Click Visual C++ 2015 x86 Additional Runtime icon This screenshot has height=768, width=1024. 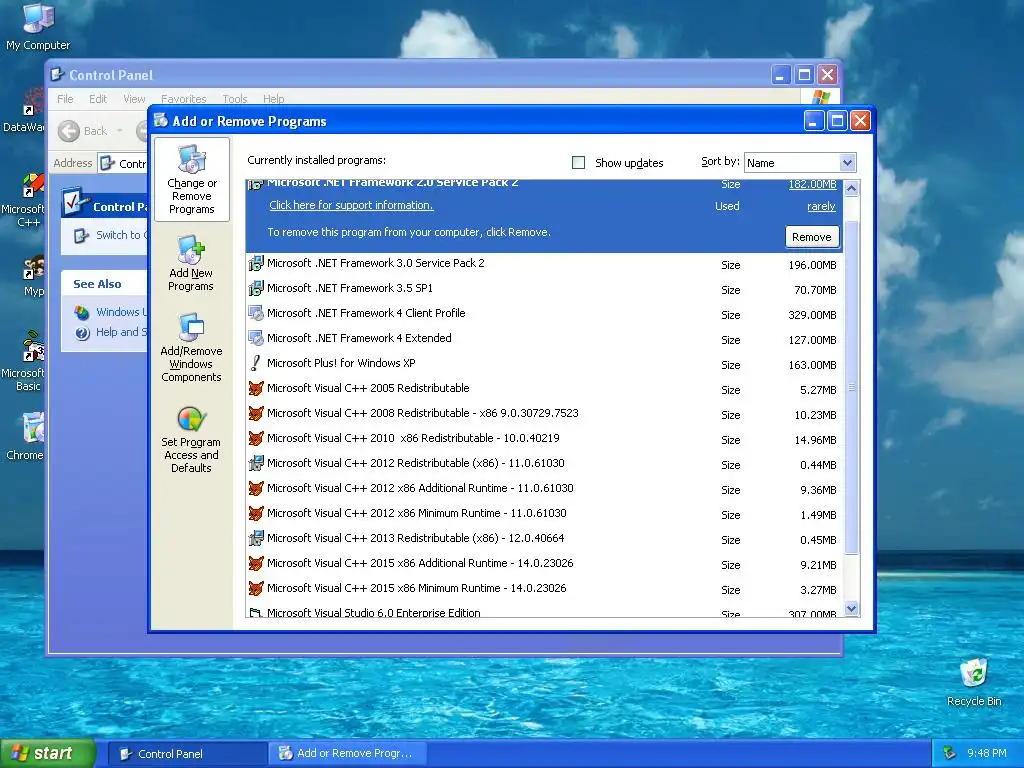(x=256, y=564)
